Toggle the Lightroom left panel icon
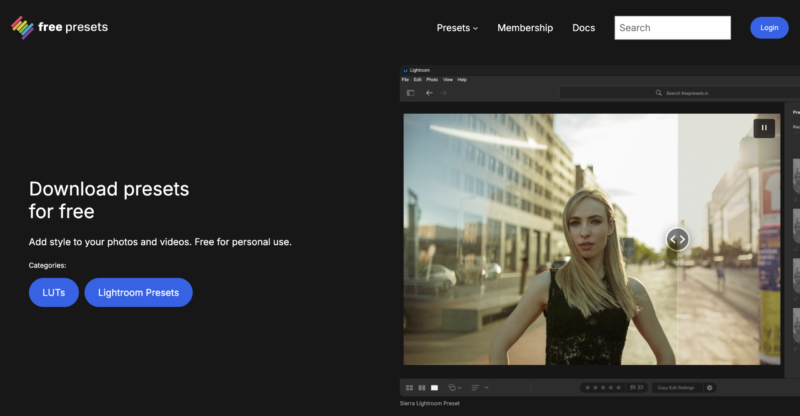Screen dimensions: 800x416 pos(410,93)
